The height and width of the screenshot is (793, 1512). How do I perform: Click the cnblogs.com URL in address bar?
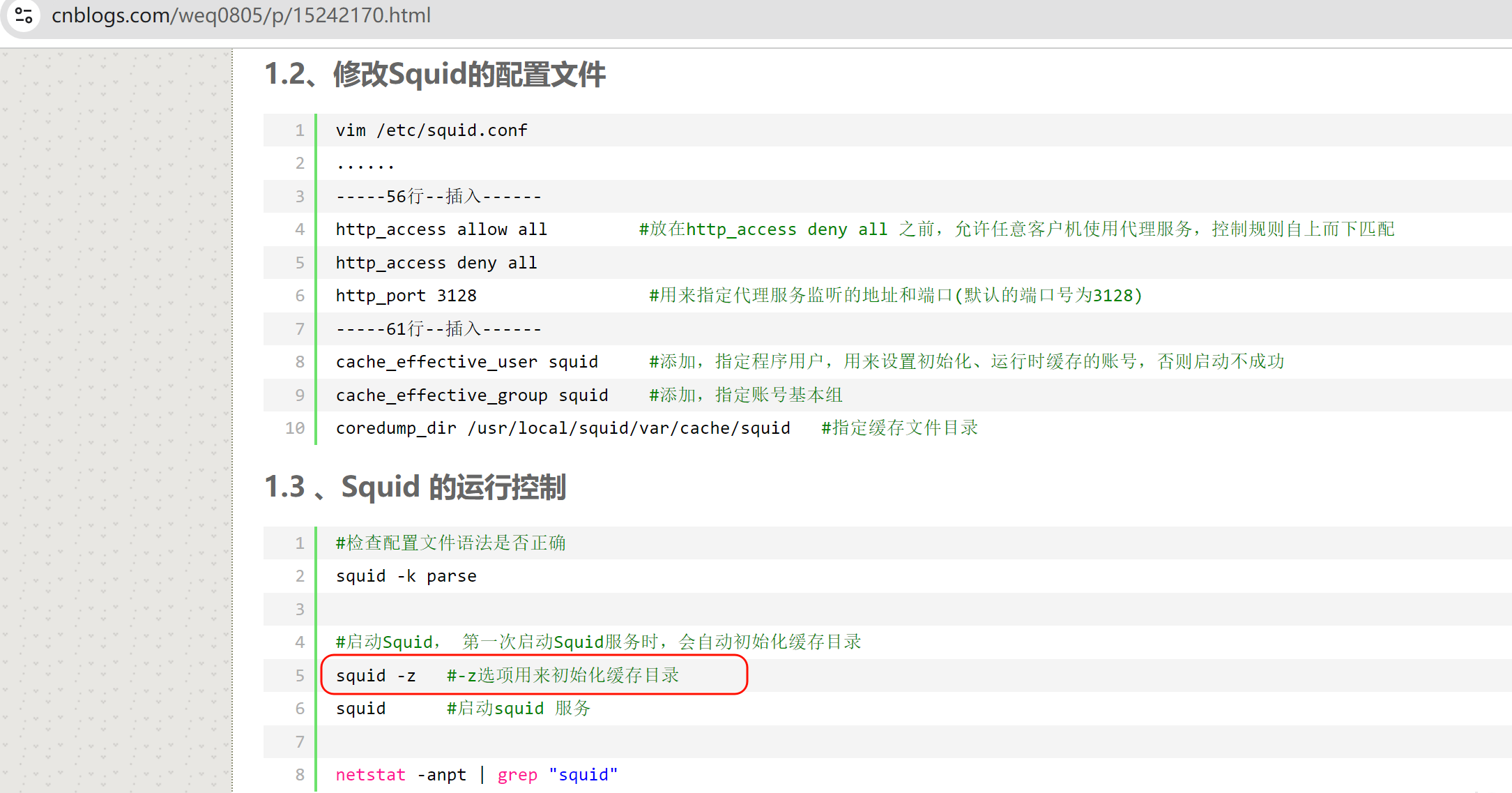(x=240, y=15)
